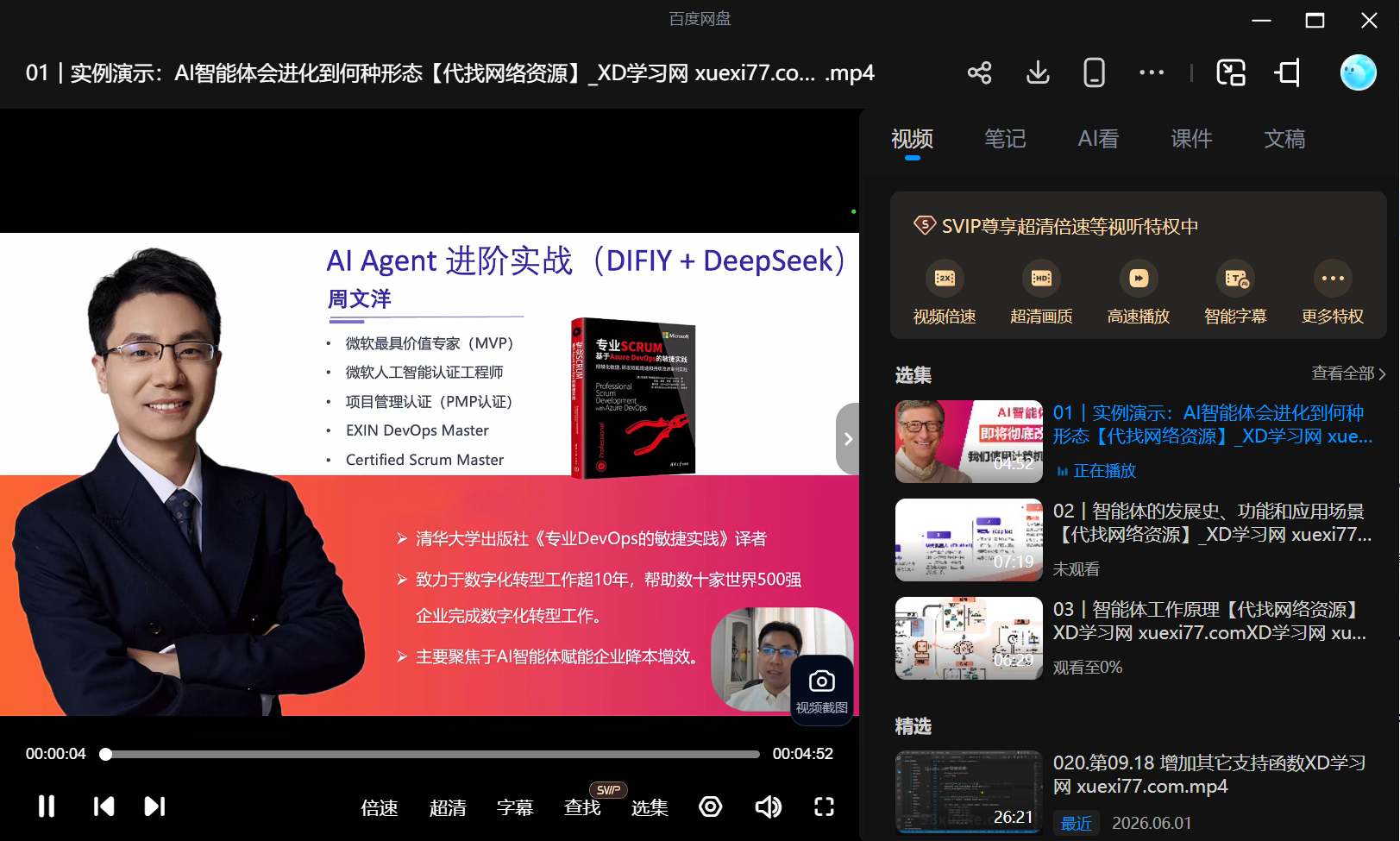
Task: Open the 字幕 subtitle options
Action: [x=515, y=807]
